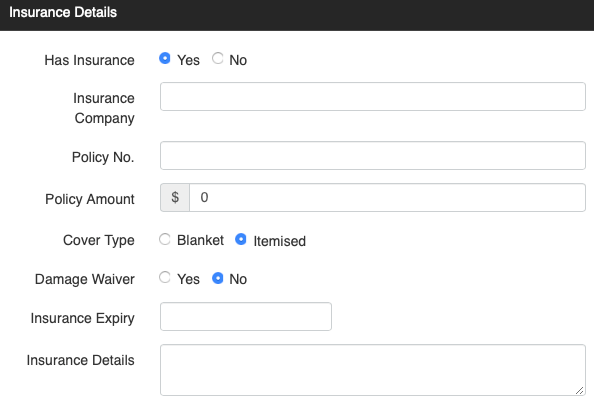Click the dollar sign currency addon
Screen dimensions: 594x407
175,197
